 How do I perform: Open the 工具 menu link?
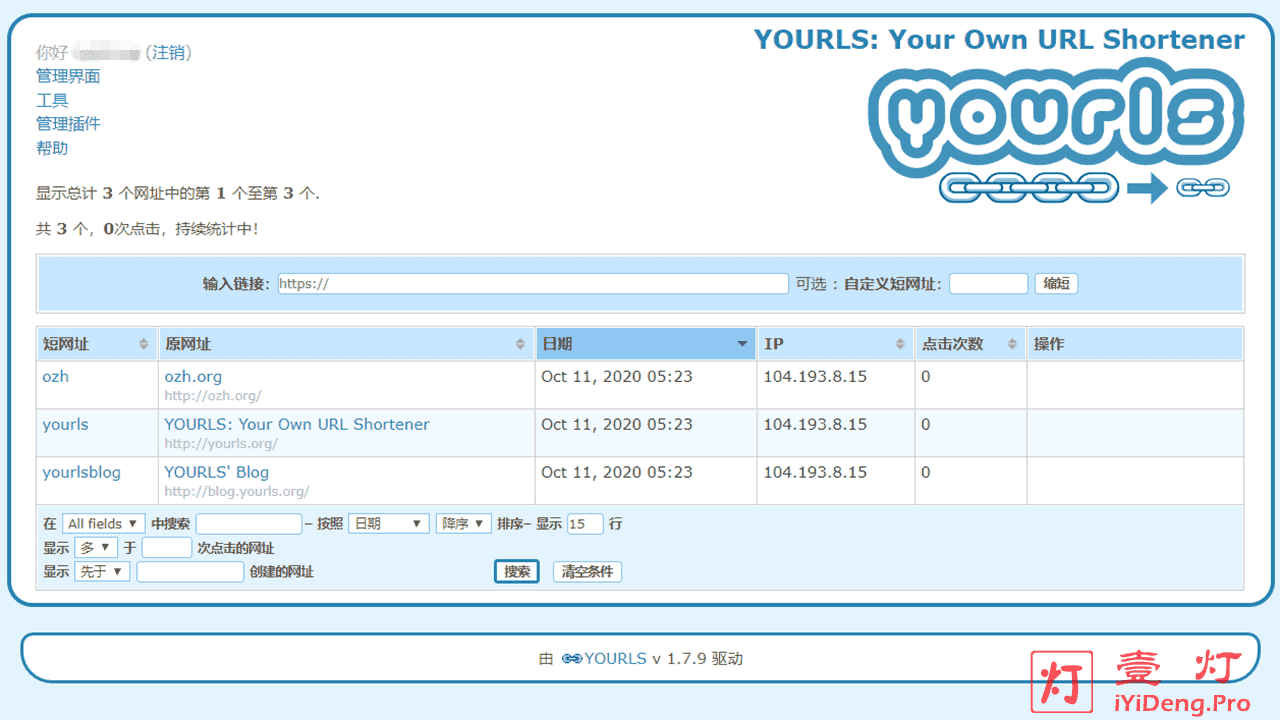coord(52,100)
